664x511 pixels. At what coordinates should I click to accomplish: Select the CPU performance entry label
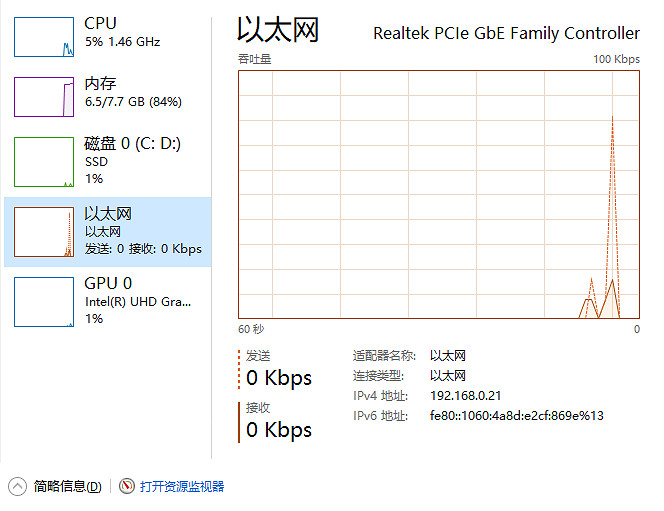tap(100, 23)
